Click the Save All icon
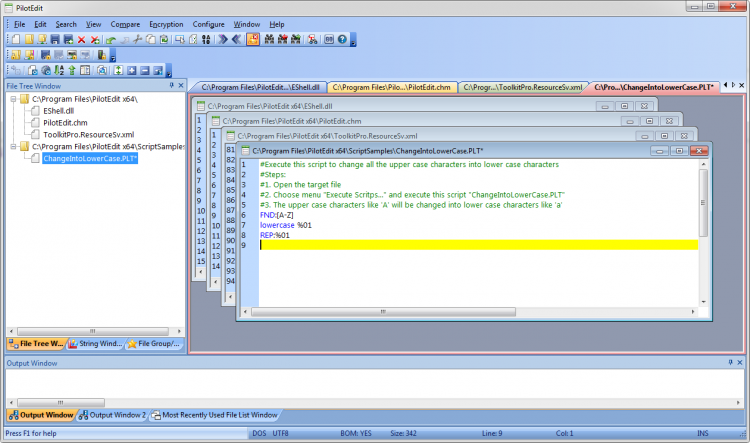Viewport: 750px width, 443px height. [x=68, y=39]
